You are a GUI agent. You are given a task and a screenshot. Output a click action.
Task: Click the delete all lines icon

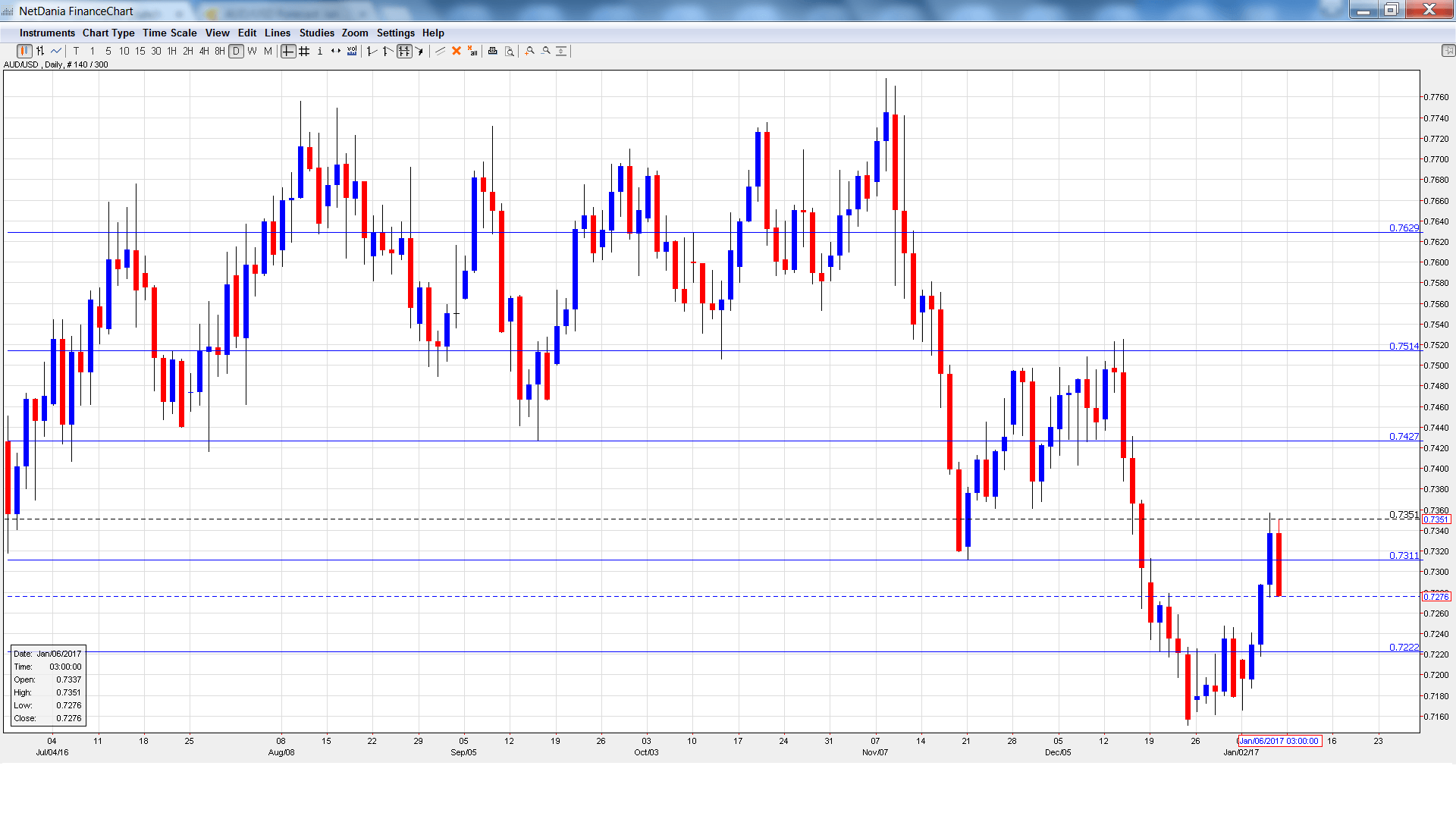coord(472,51)
